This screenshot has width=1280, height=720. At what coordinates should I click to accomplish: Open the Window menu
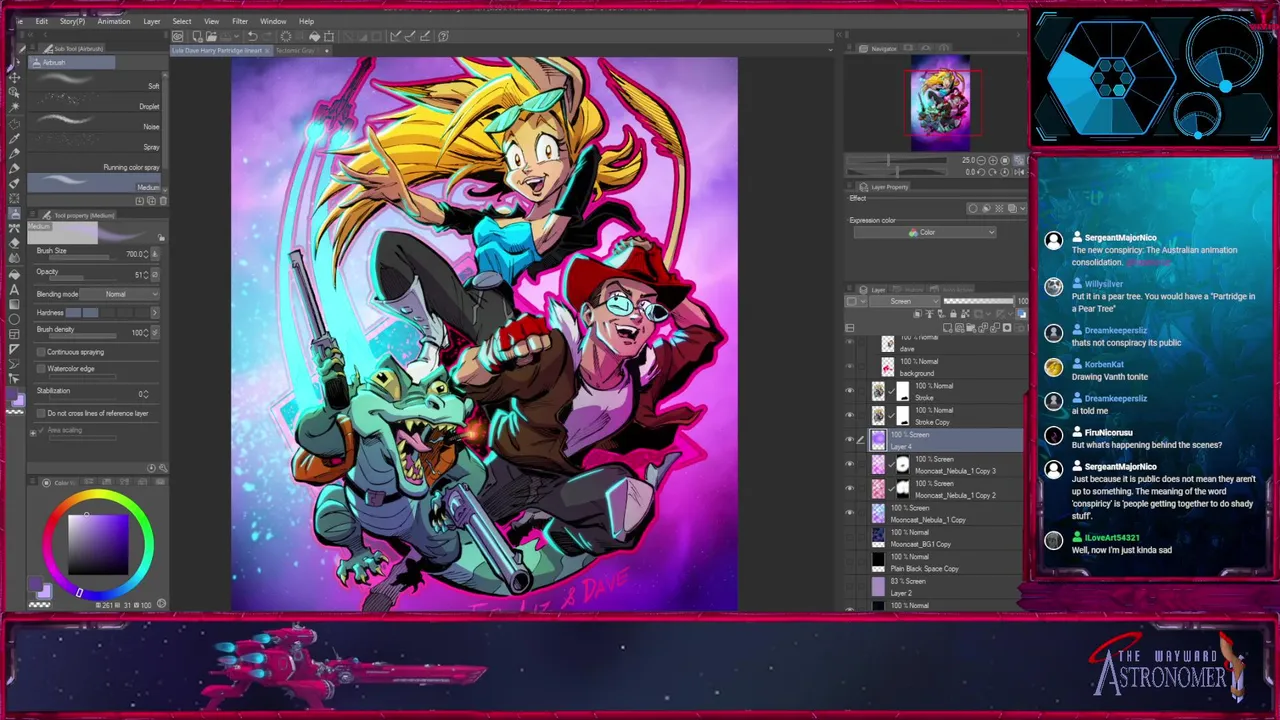pyautogui.click(x=273, y=21)
